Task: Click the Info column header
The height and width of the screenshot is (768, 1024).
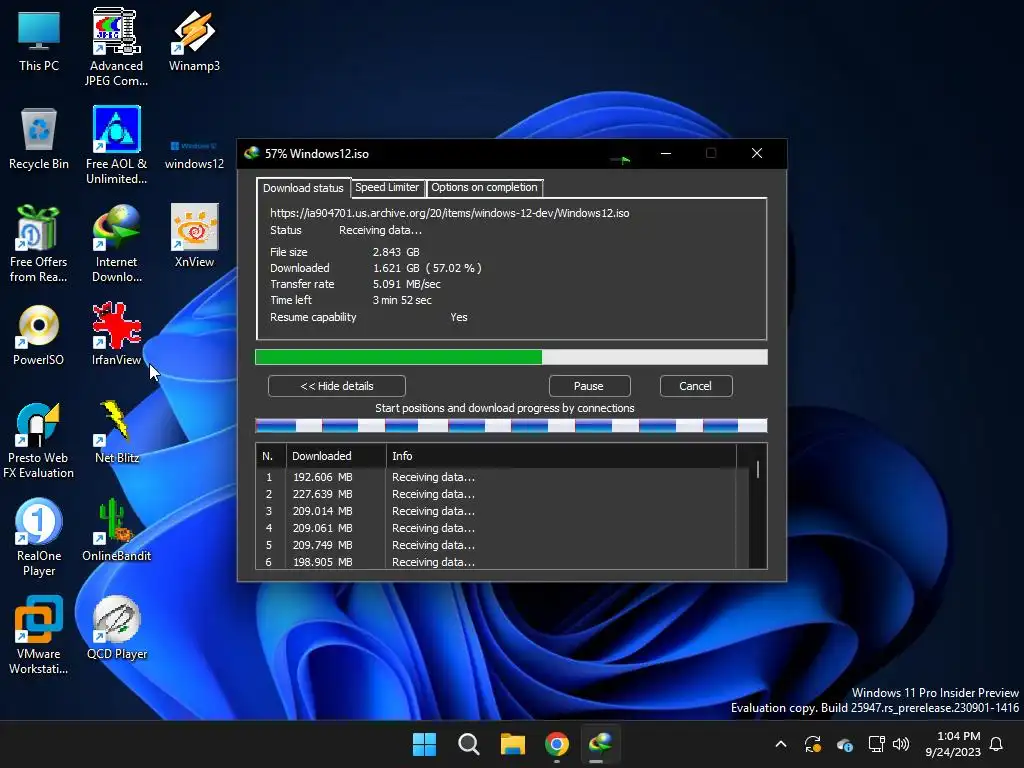Action: pos(561,456)
